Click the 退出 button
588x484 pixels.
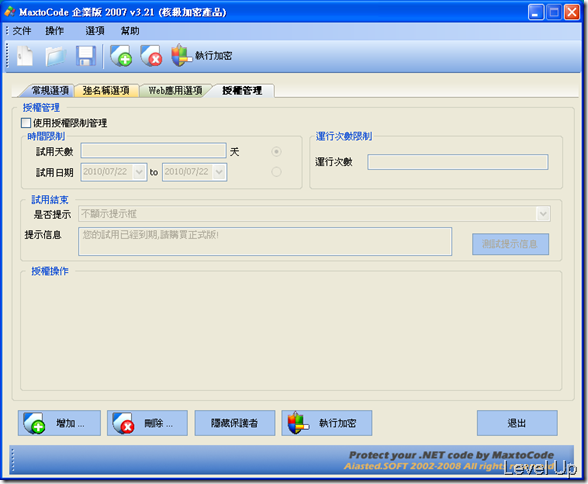tap(517, 423)
